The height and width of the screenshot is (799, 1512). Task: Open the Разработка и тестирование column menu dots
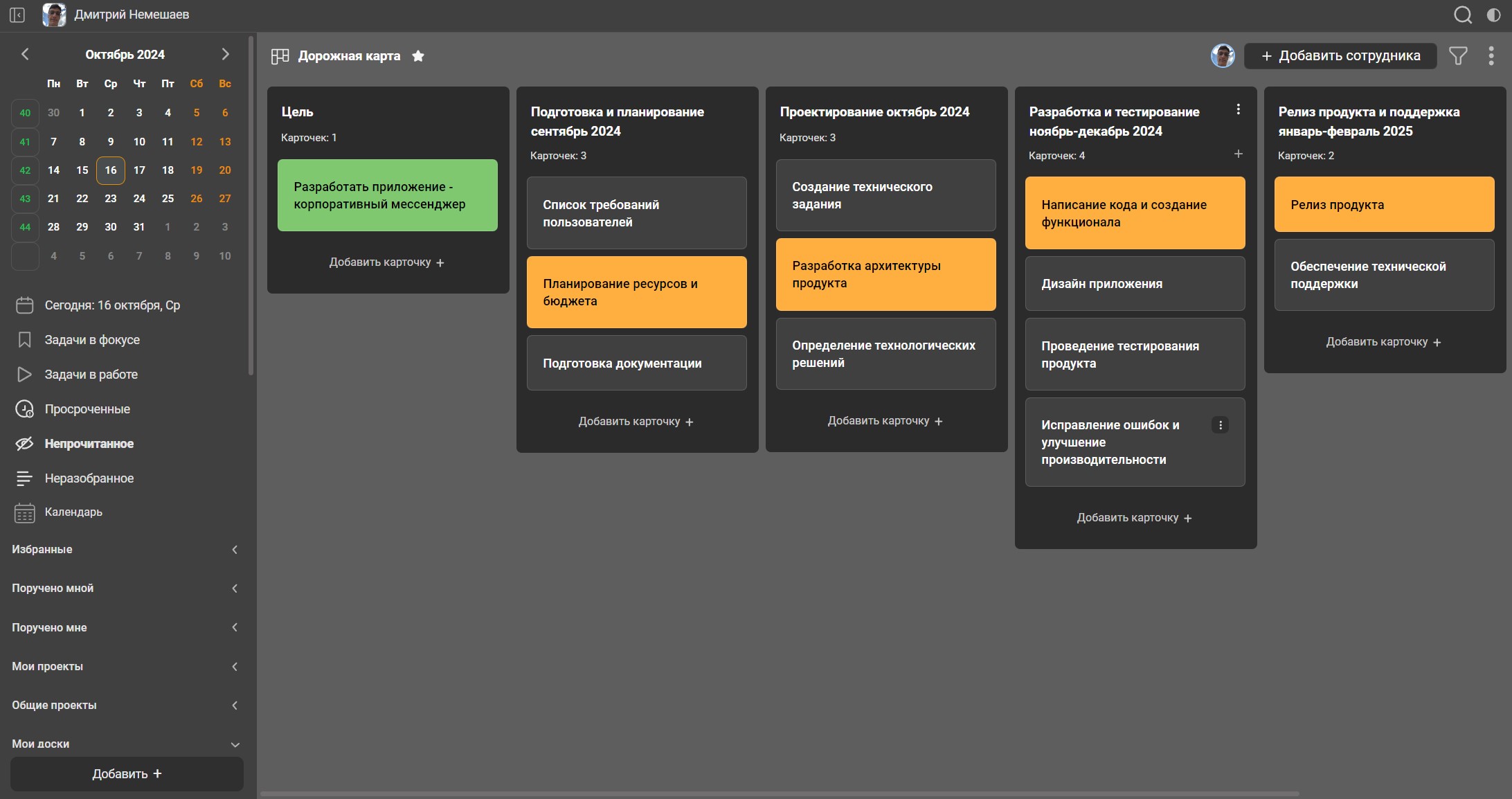pyautogui.click(x=1238, y=109)
